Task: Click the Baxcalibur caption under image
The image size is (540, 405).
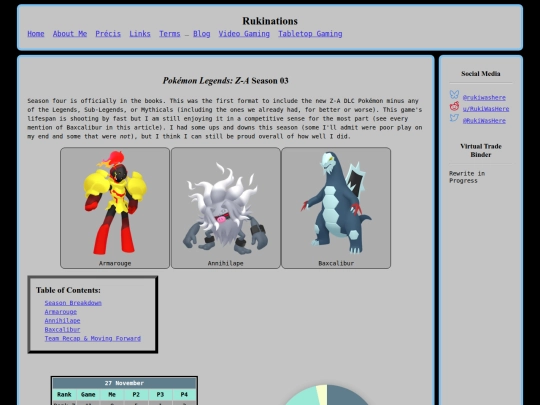Action: 336,263
